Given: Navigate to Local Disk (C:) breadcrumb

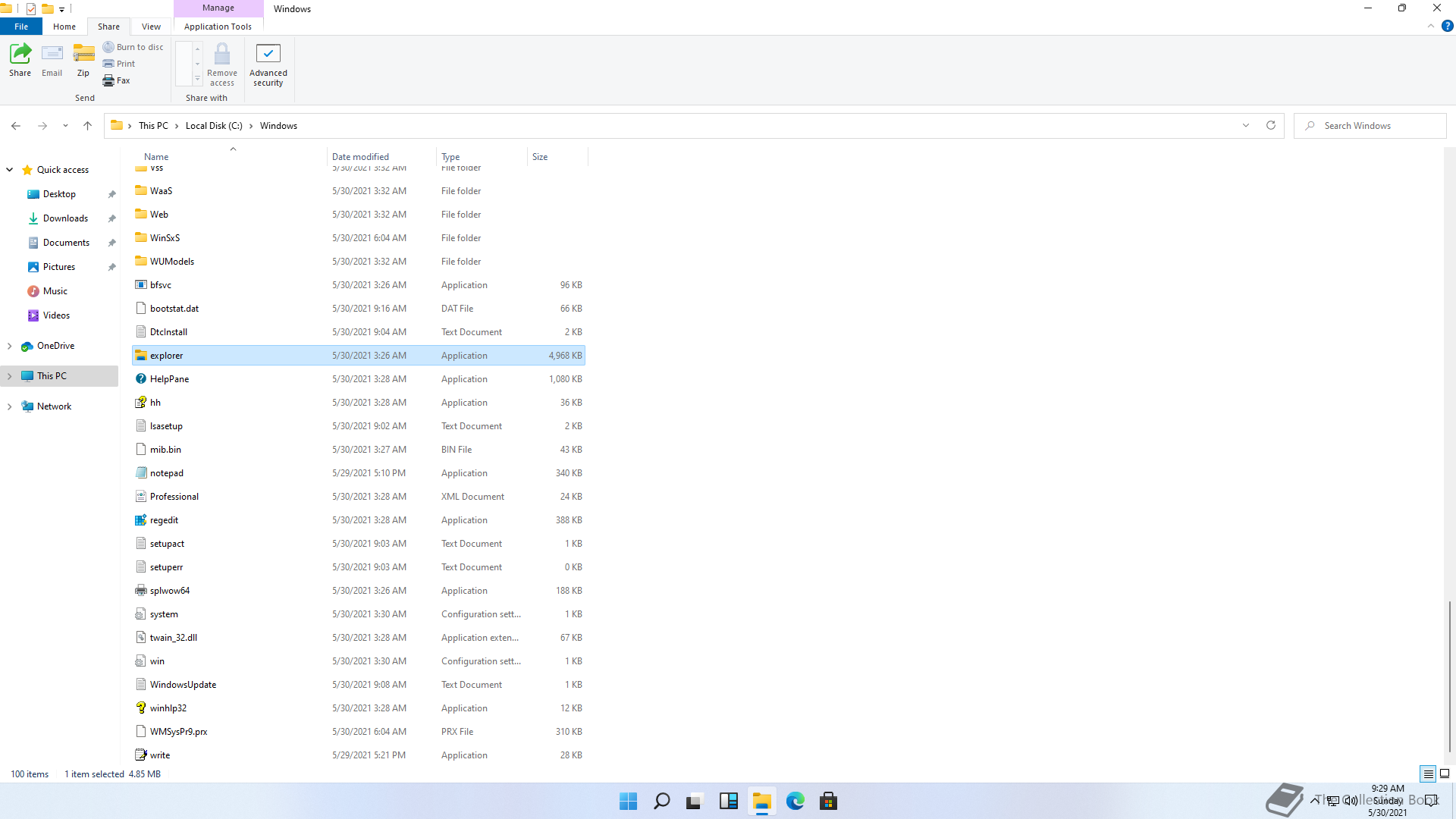Looking at the screenshot, I should [214, 126].
